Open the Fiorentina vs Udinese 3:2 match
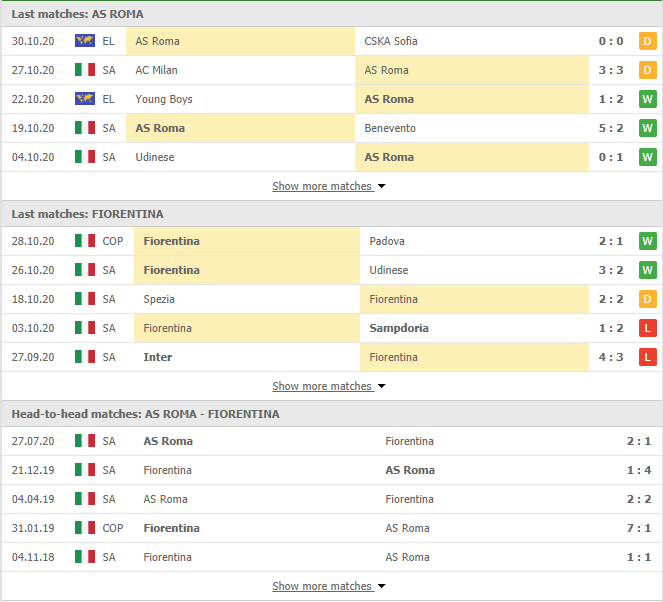The image size is (663, 602). click(332, 270)
